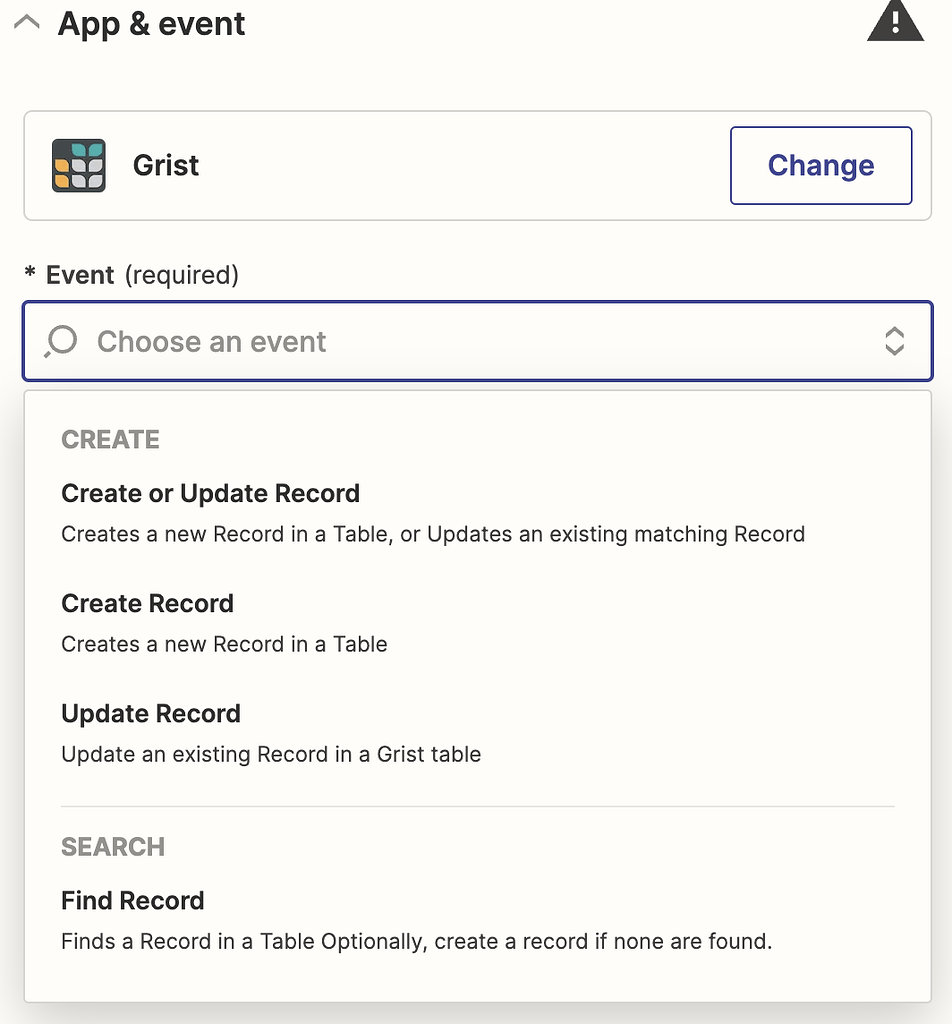Click the Create or Update Record description text

[433, 534]
